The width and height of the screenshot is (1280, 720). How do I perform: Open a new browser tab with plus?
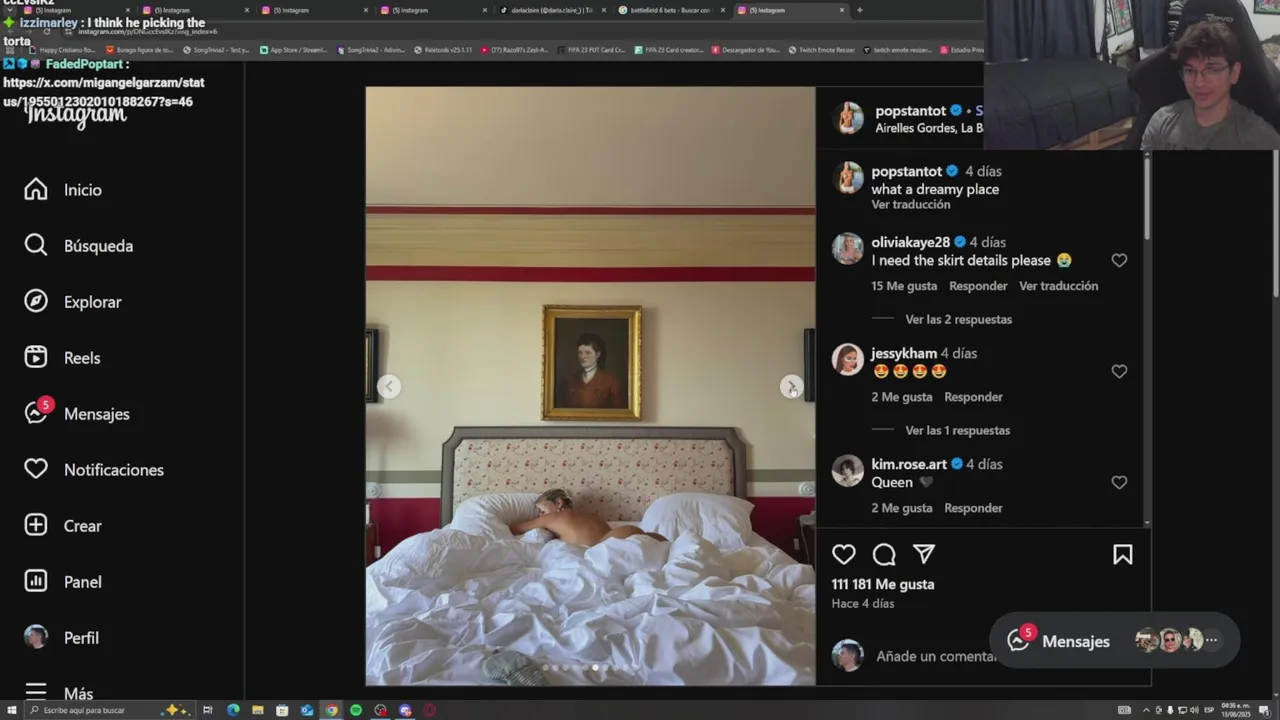click(859, 10)
